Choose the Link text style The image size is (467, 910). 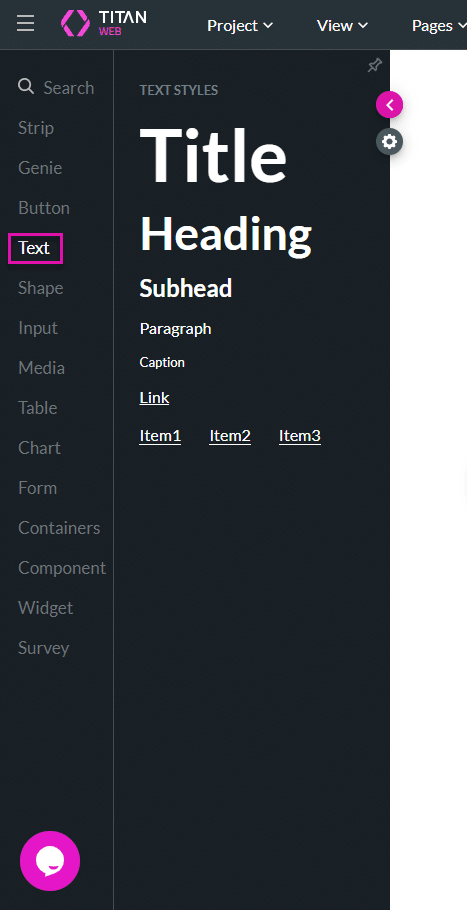click(x=154, y=398)
